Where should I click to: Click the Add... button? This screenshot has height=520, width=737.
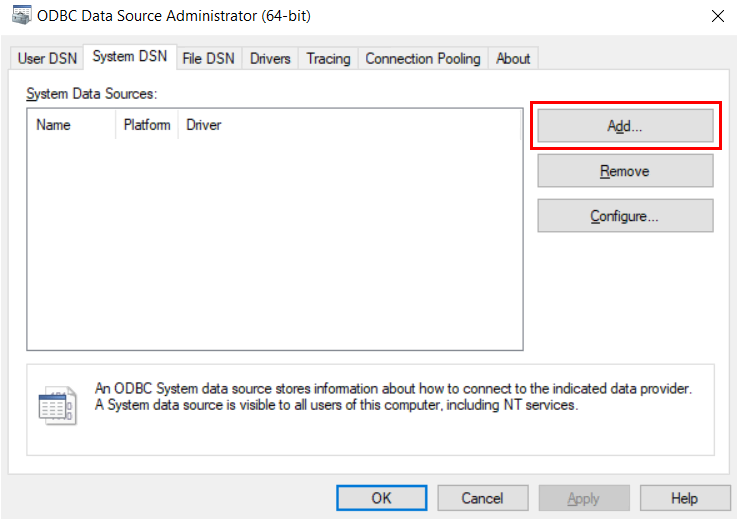(625, 126)
